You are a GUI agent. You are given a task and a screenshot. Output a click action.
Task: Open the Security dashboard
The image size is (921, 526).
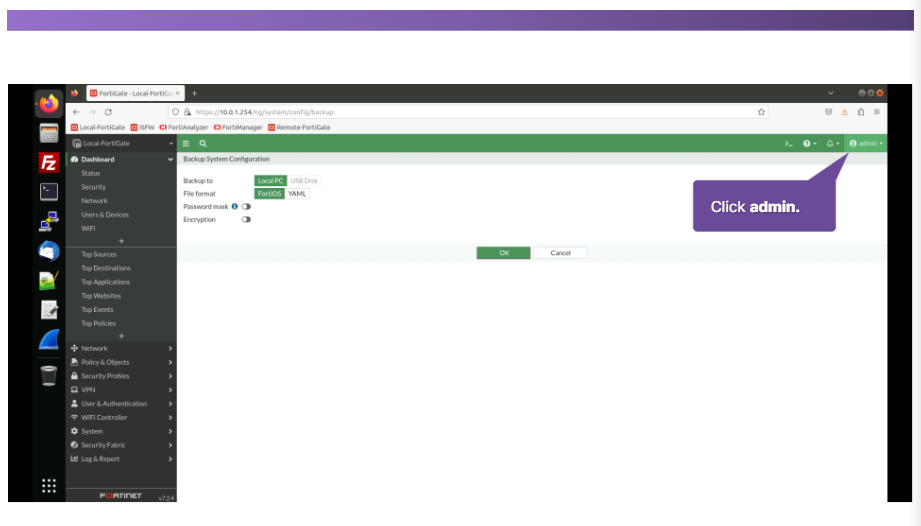click(93, 187)
